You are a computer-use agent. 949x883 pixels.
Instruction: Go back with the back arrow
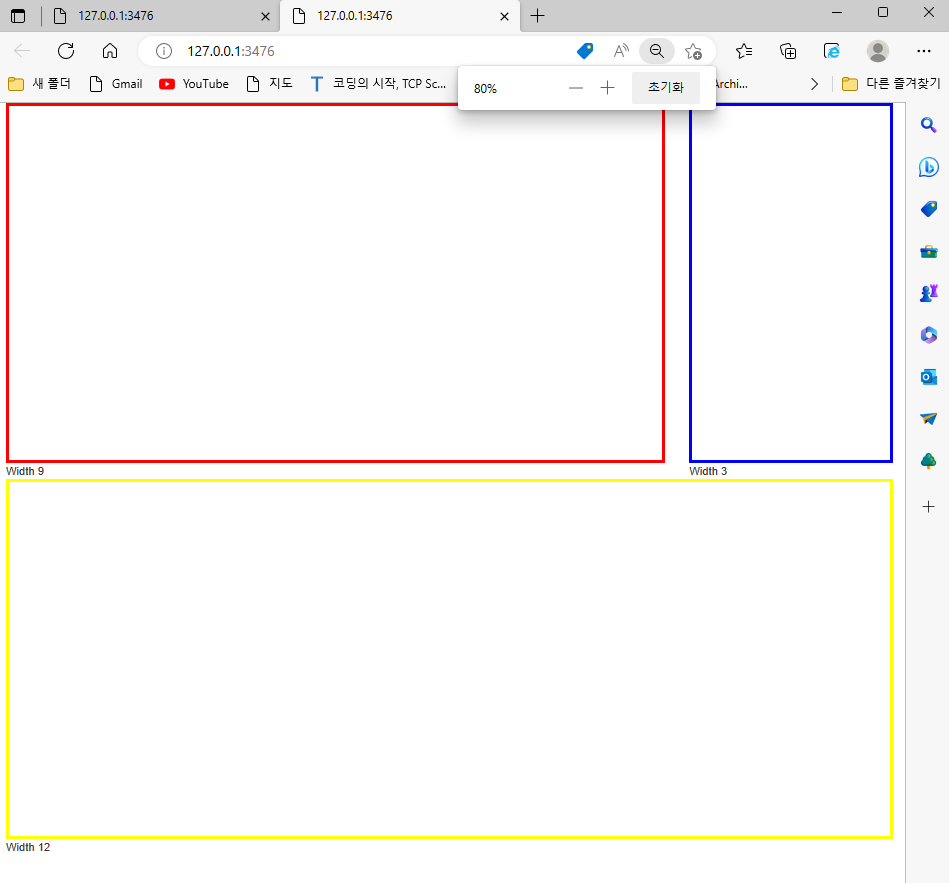[x=22, y=51]
